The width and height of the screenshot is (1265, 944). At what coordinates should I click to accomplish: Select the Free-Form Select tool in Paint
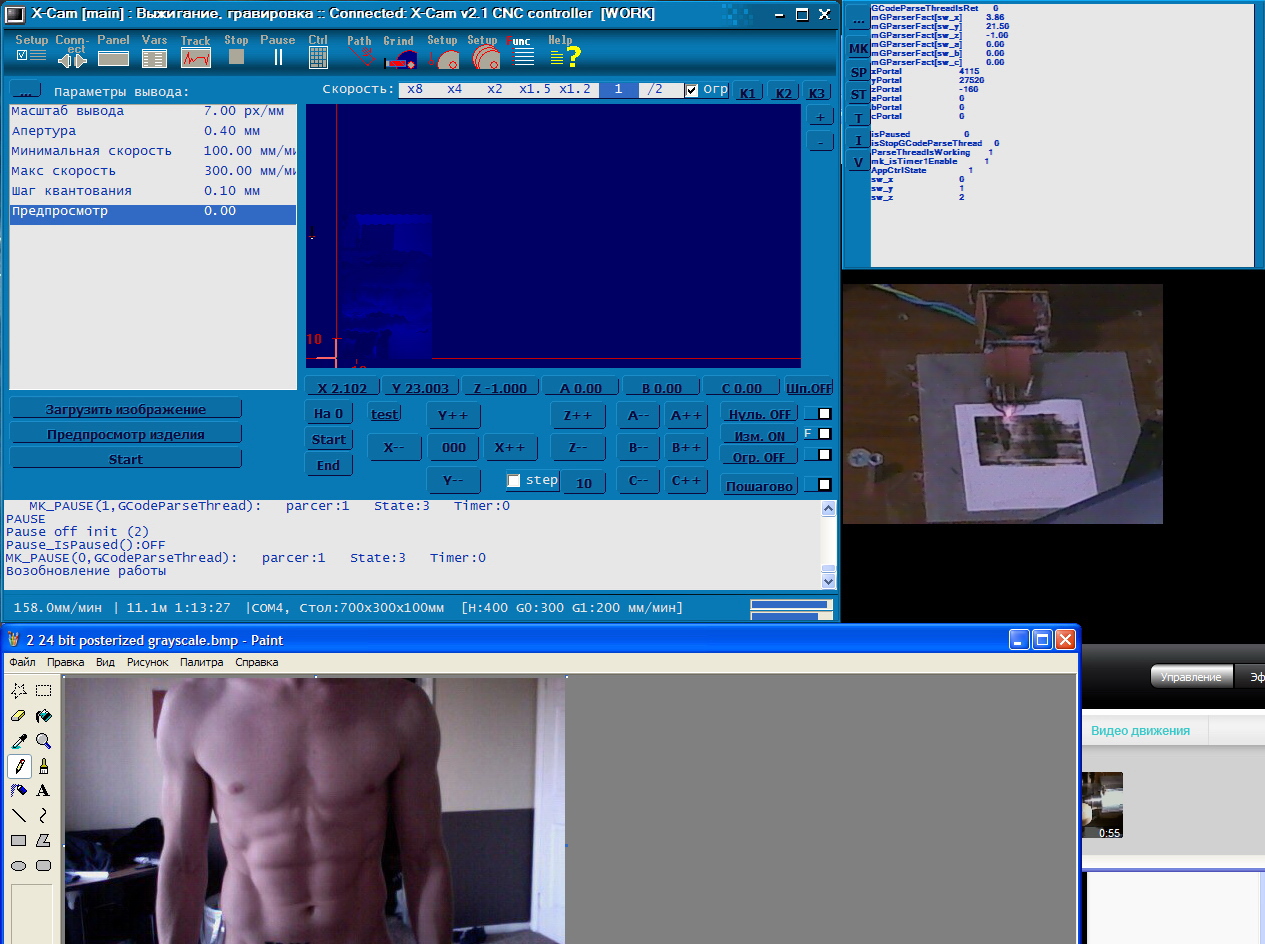[x=19, y=691]
